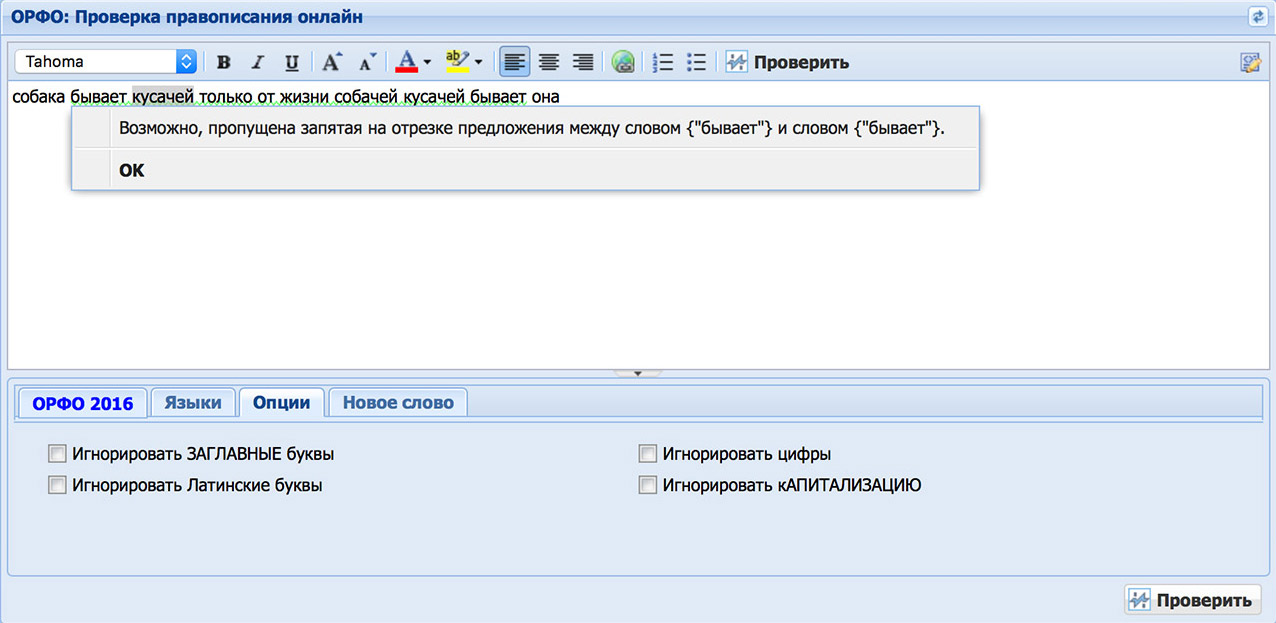The image size is (1276, 623).
Task: Center align the text
Action: [549, 62]
